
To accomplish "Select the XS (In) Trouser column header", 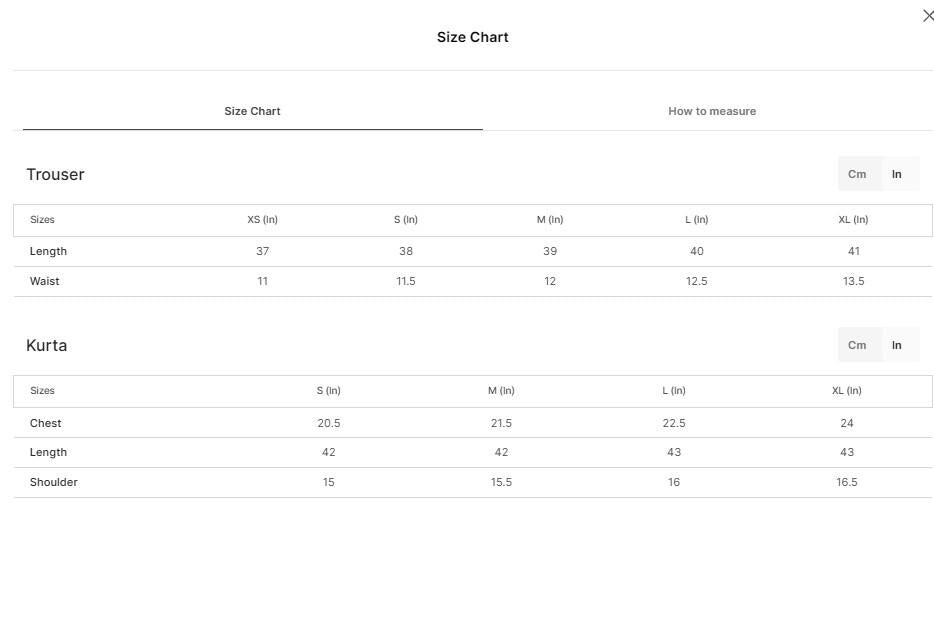I will pyautogui.click(x=263, y=220).
